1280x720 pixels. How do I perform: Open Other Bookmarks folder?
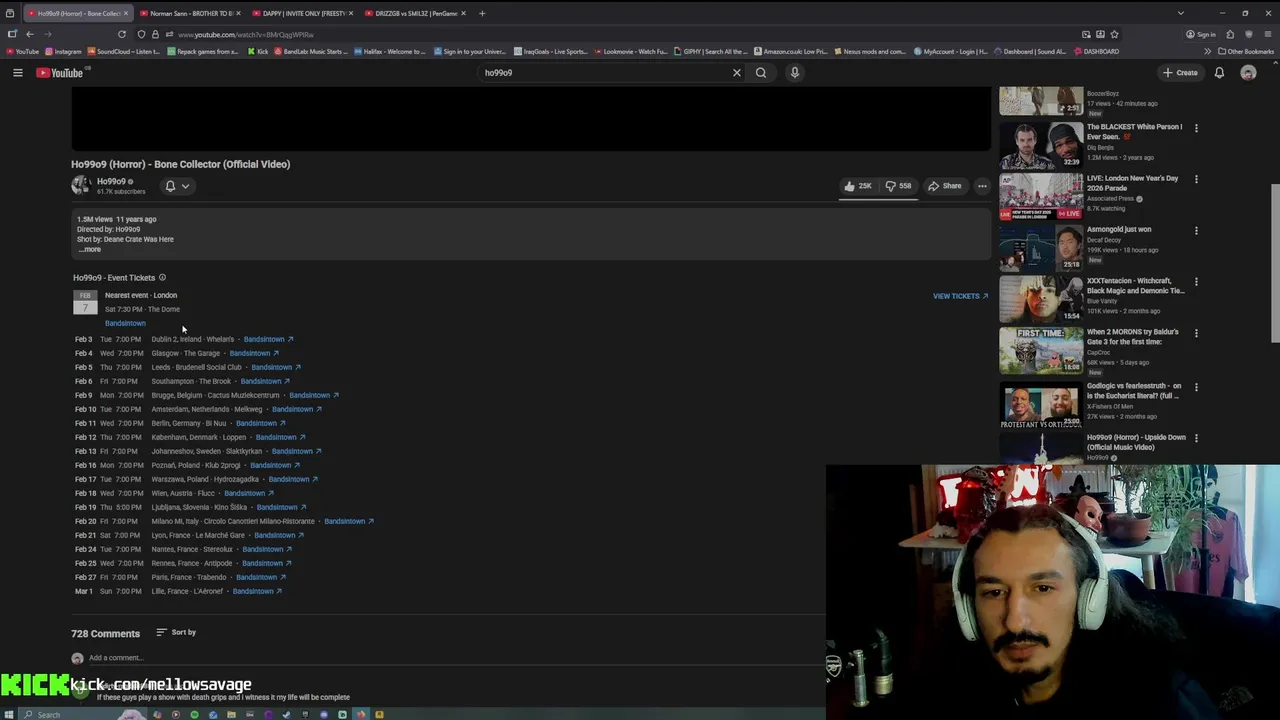click(1246, 51)
